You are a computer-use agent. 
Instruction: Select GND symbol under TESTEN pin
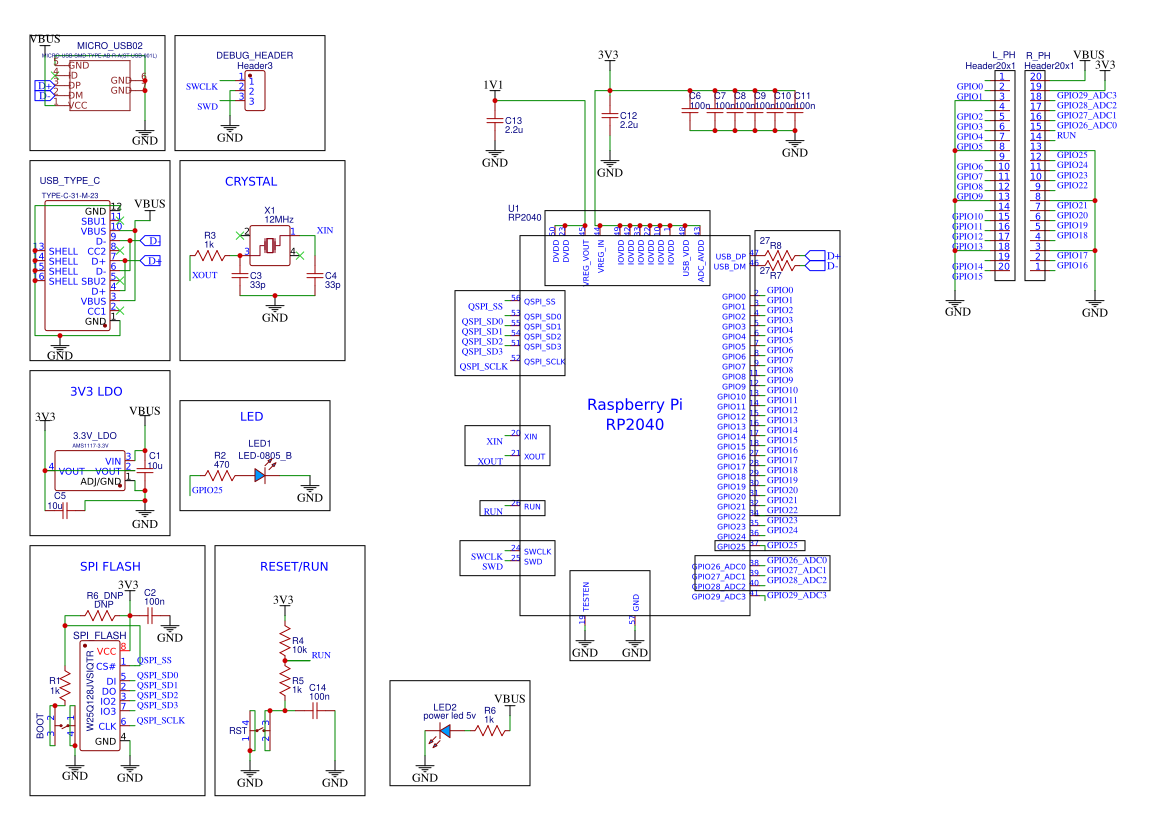[584, 647]
